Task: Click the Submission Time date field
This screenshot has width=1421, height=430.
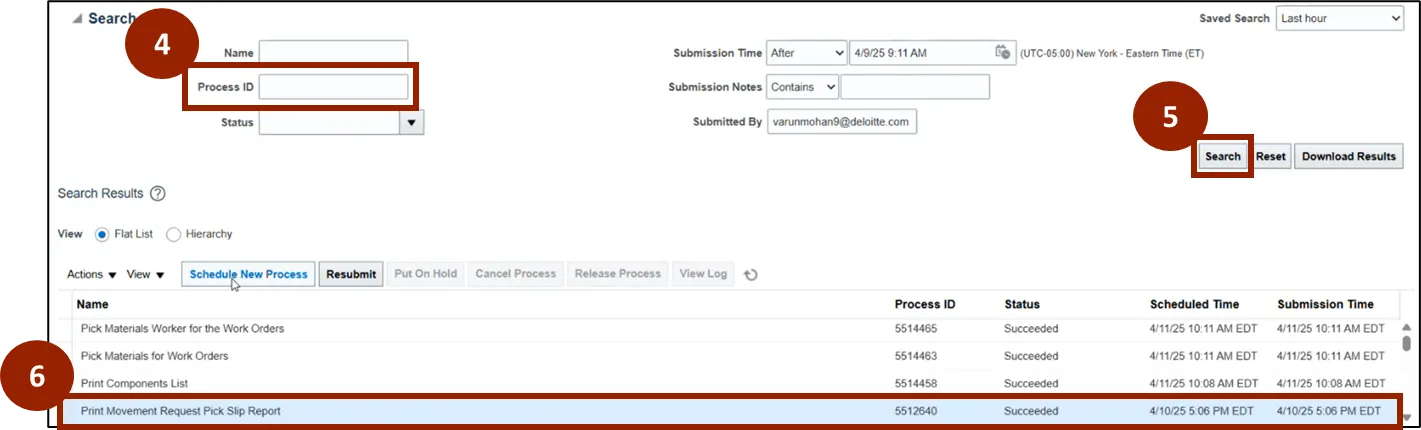Action: click(x=920, y=53)
